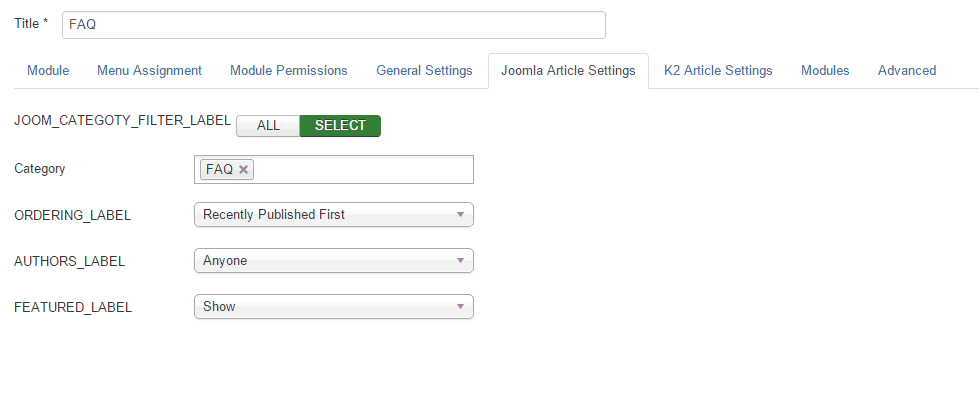Click the ordering dropdown arrow
The image size is (979, 418).
460,214
